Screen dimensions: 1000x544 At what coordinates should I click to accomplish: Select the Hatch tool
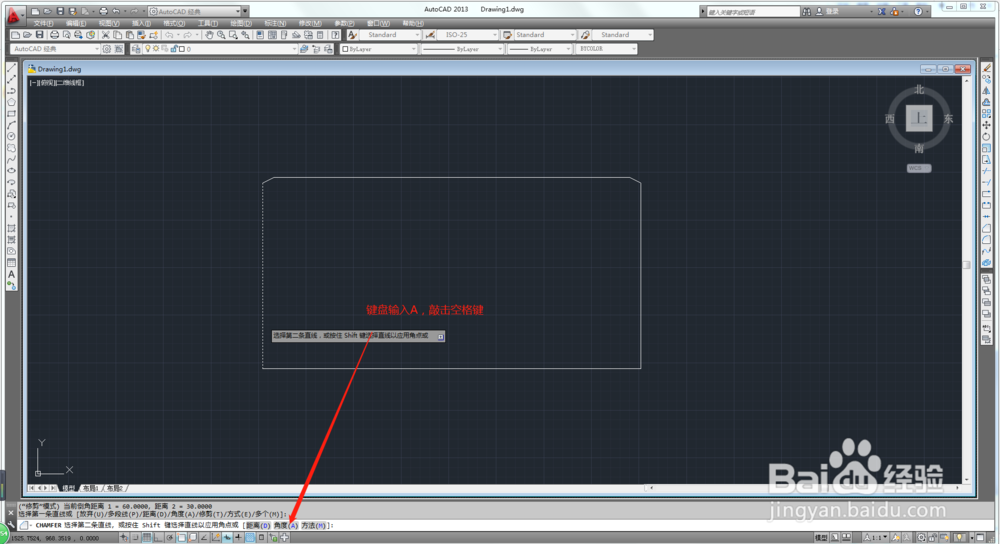(11, 228)
